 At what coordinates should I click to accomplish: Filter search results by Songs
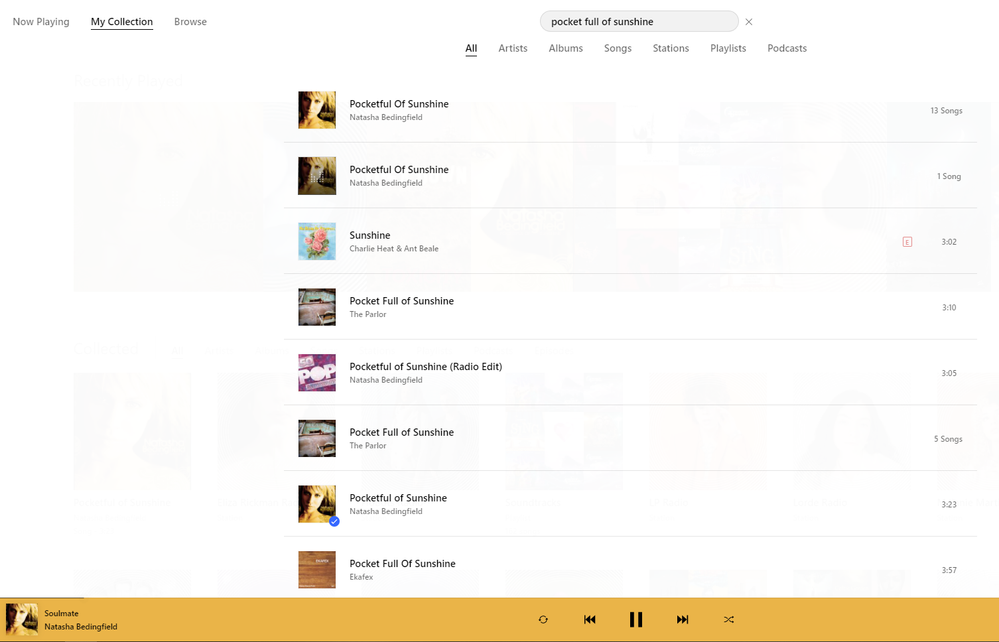pos(617,48)
